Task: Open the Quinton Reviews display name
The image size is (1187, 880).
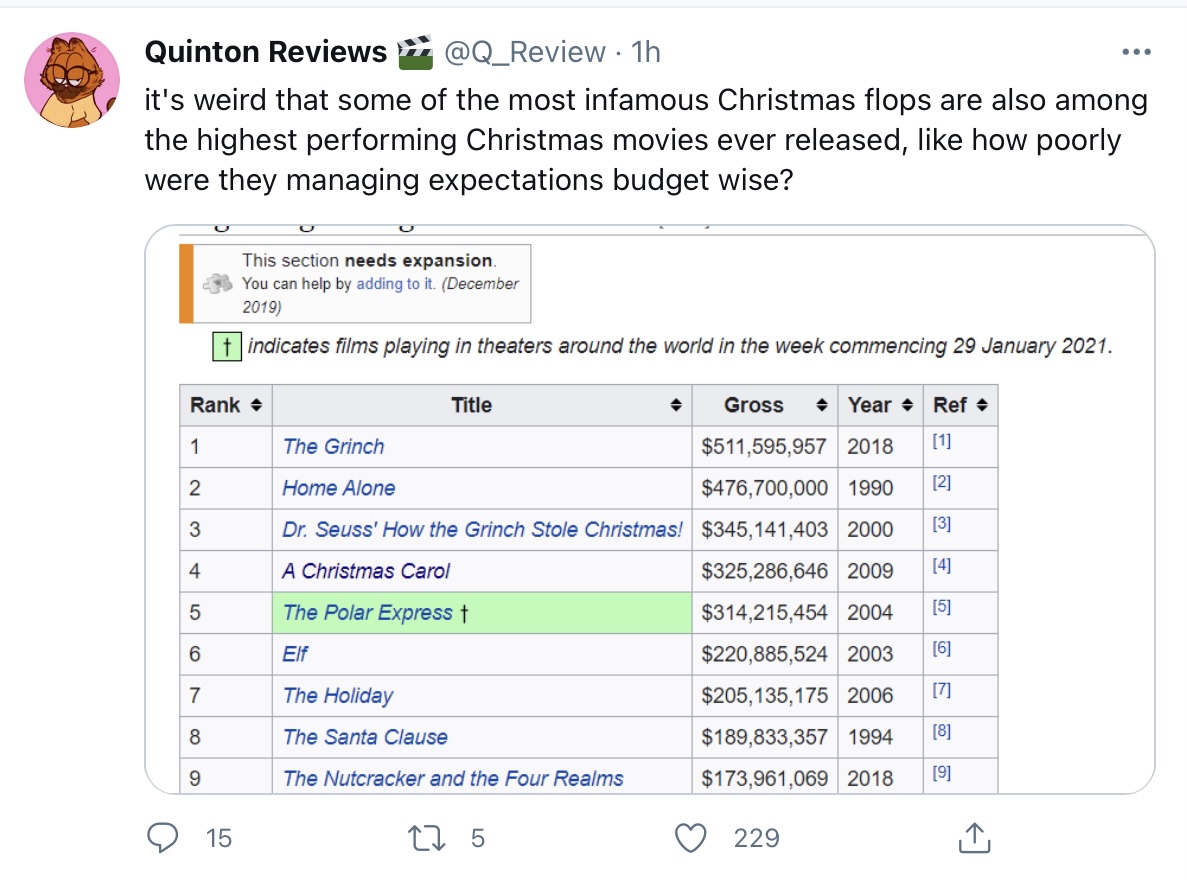Action: 266,51
